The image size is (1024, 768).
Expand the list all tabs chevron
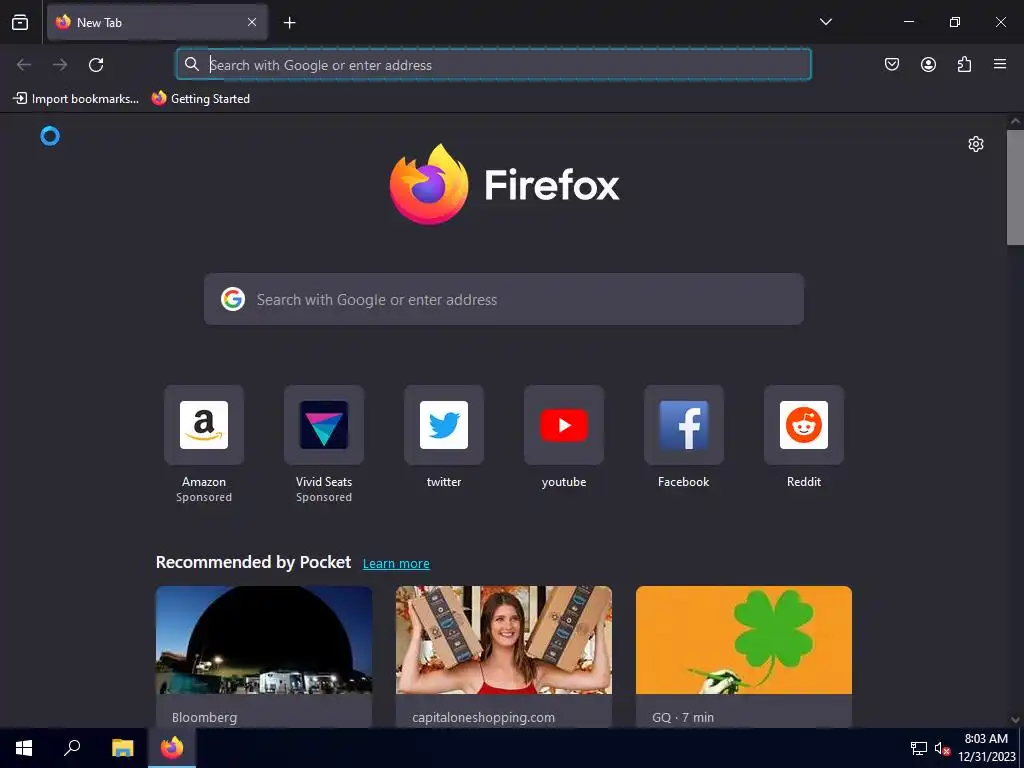click(x=825, y=22)
